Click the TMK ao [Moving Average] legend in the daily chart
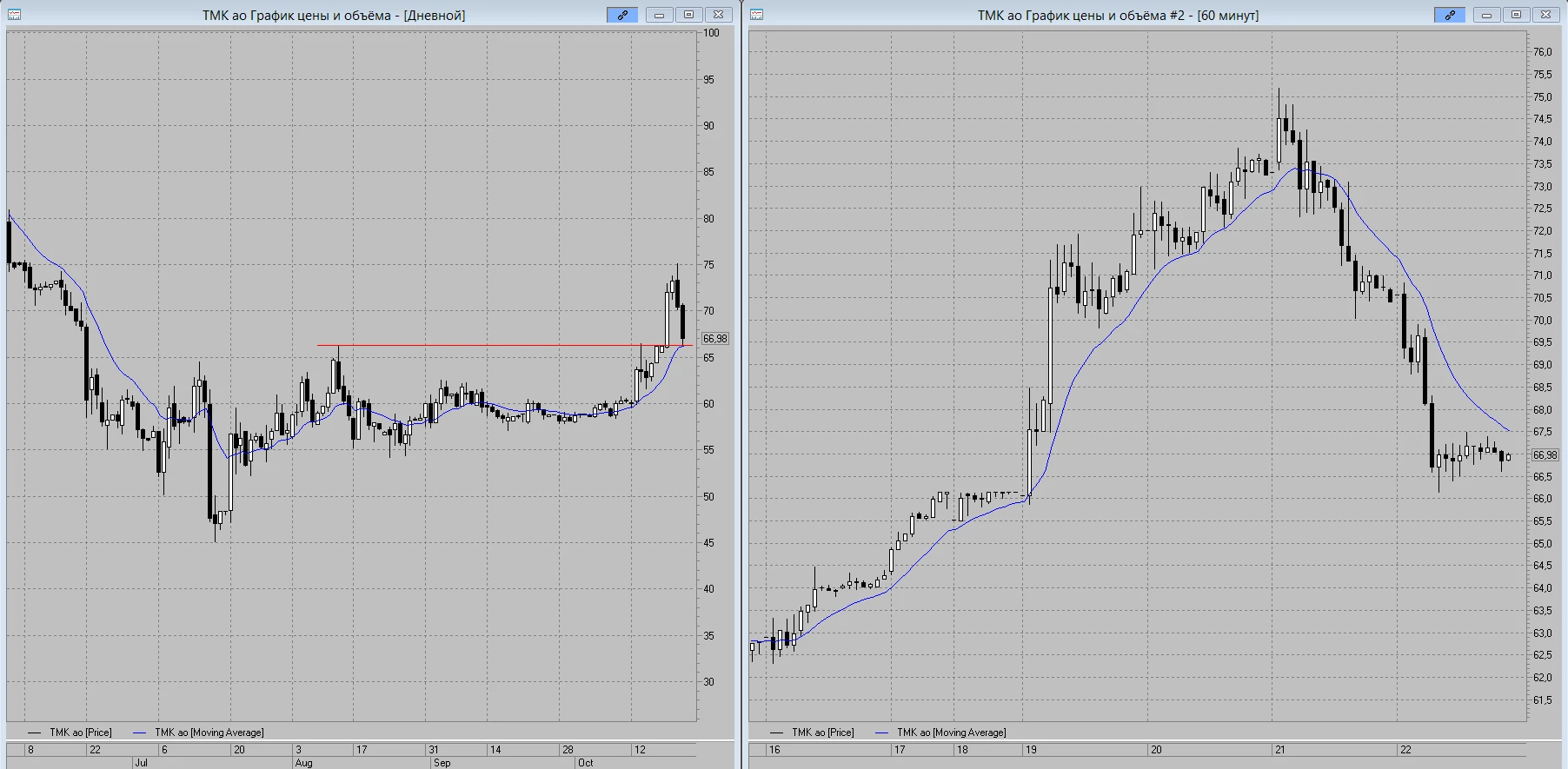 (198, 733)
